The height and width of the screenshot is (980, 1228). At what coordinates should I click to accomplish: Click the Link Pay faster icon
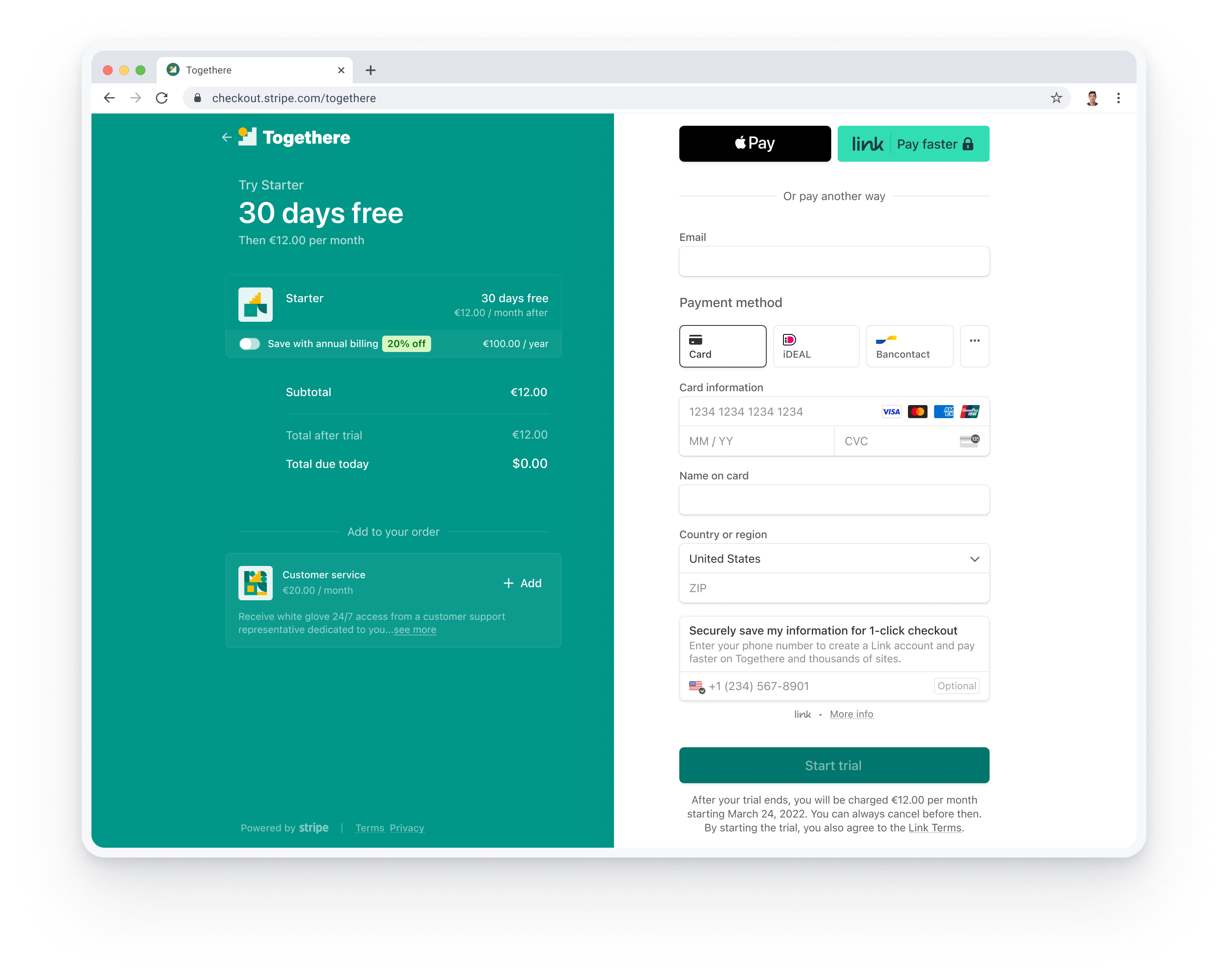click(912, 143)
